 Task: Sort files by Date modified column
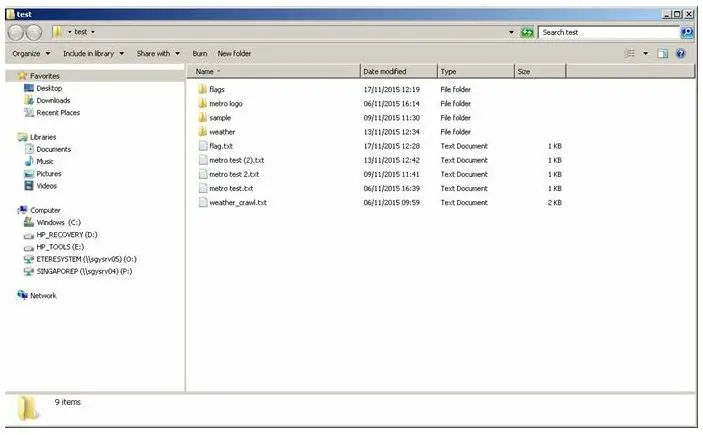[385, 72]
